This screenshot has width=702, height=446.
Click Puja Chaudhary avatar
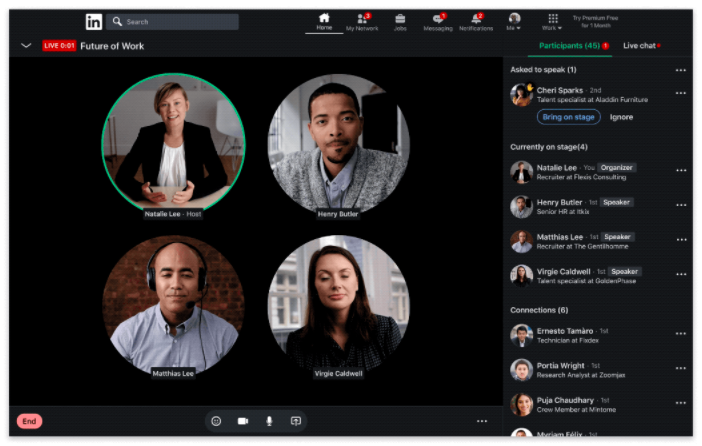tap(522, 404)
